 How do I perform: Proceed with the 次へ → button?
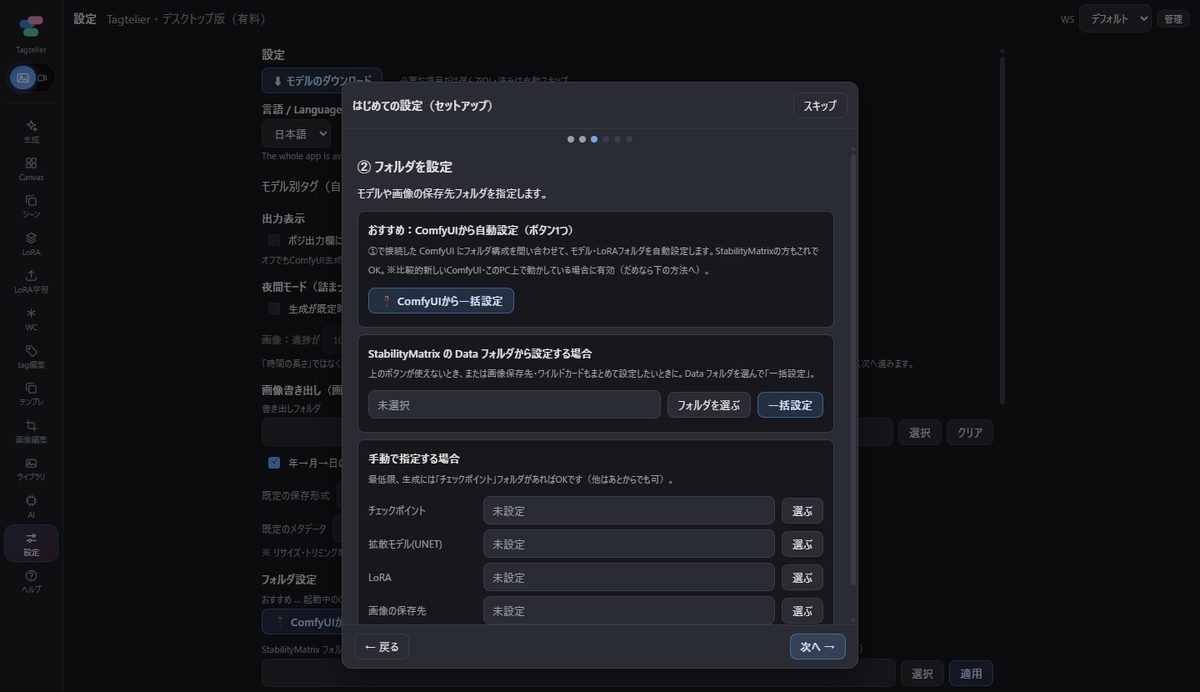(817, 647)
